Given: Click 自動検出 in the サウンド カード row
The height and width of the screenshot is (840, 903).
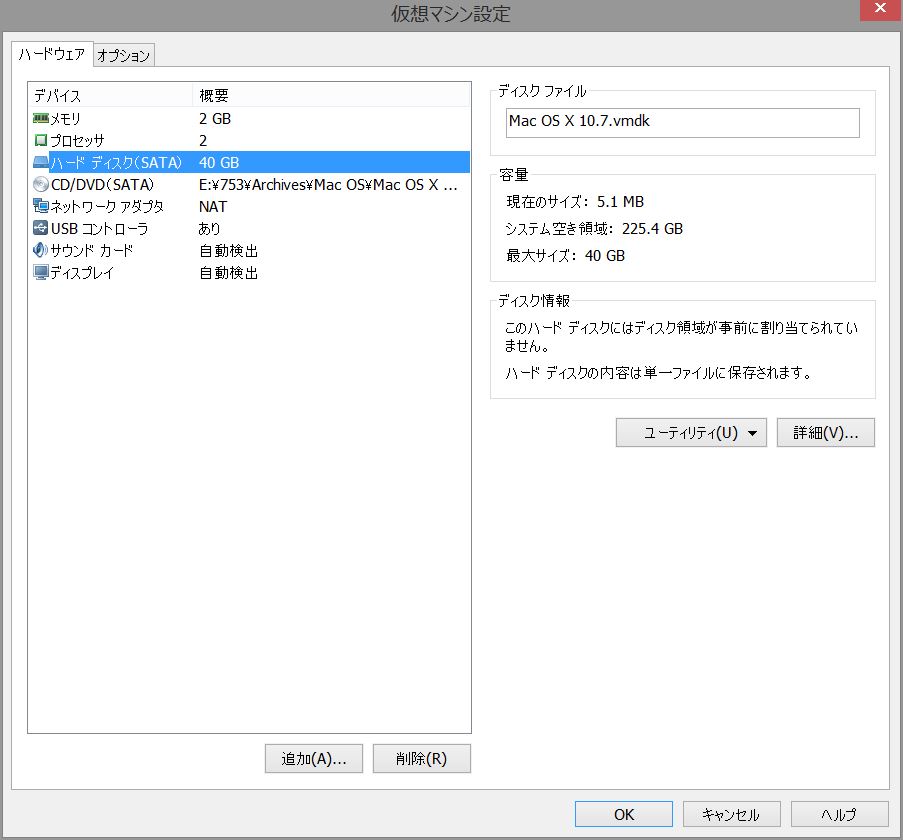Looking at the screenshot, I should point(229,250).
